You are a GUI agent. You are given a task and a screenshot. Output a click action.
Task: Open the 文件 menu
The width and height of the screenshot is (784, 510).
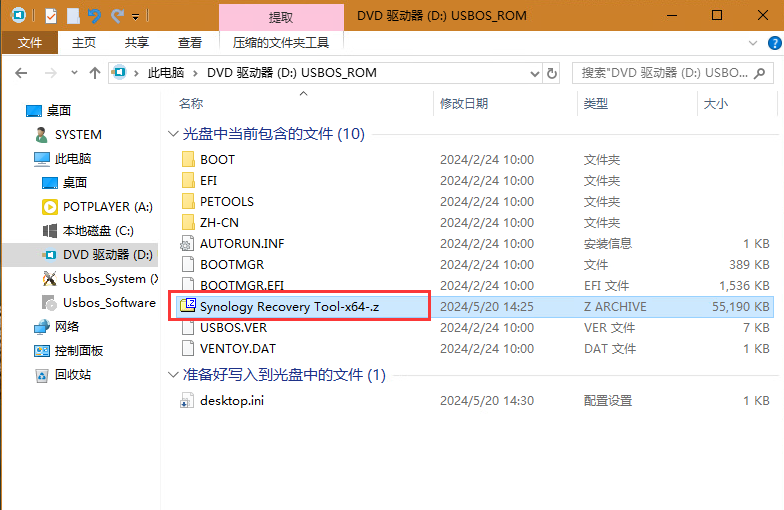[x=30, y=42]
